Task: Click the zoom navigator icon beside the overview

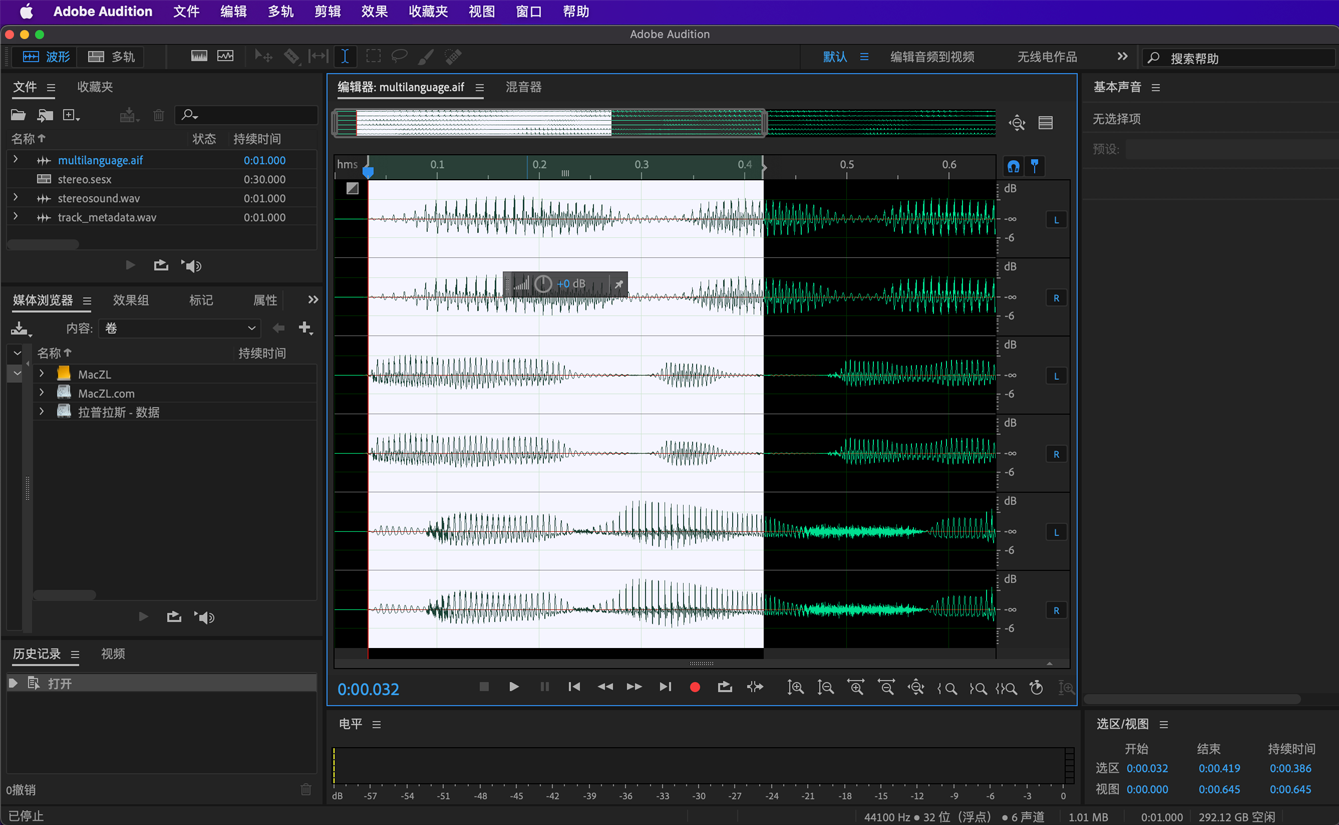Action: coord(1017,123)
